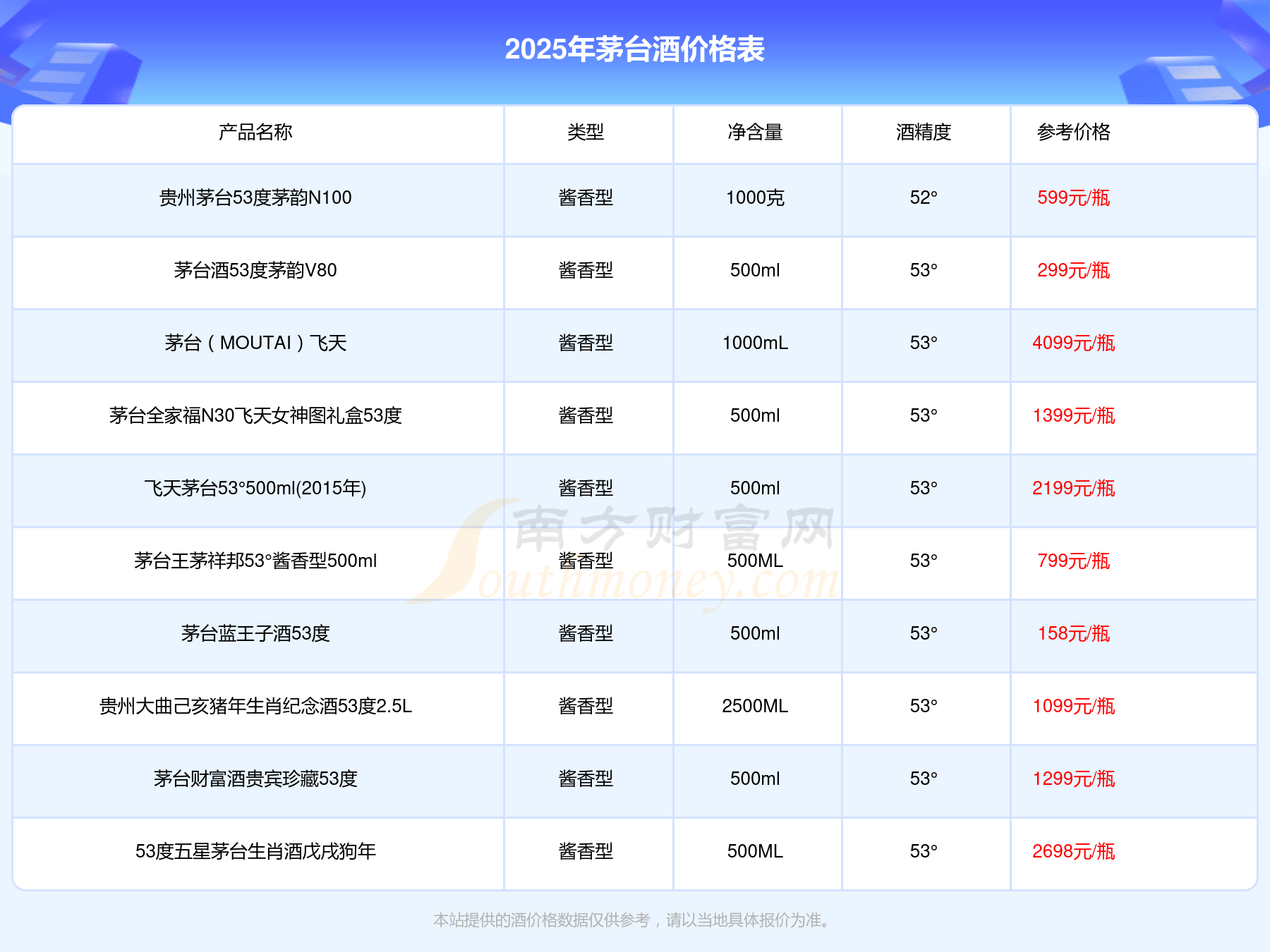Select the 净含量 column header
This screenshot has height=952, width=1270.
point(755,132)
